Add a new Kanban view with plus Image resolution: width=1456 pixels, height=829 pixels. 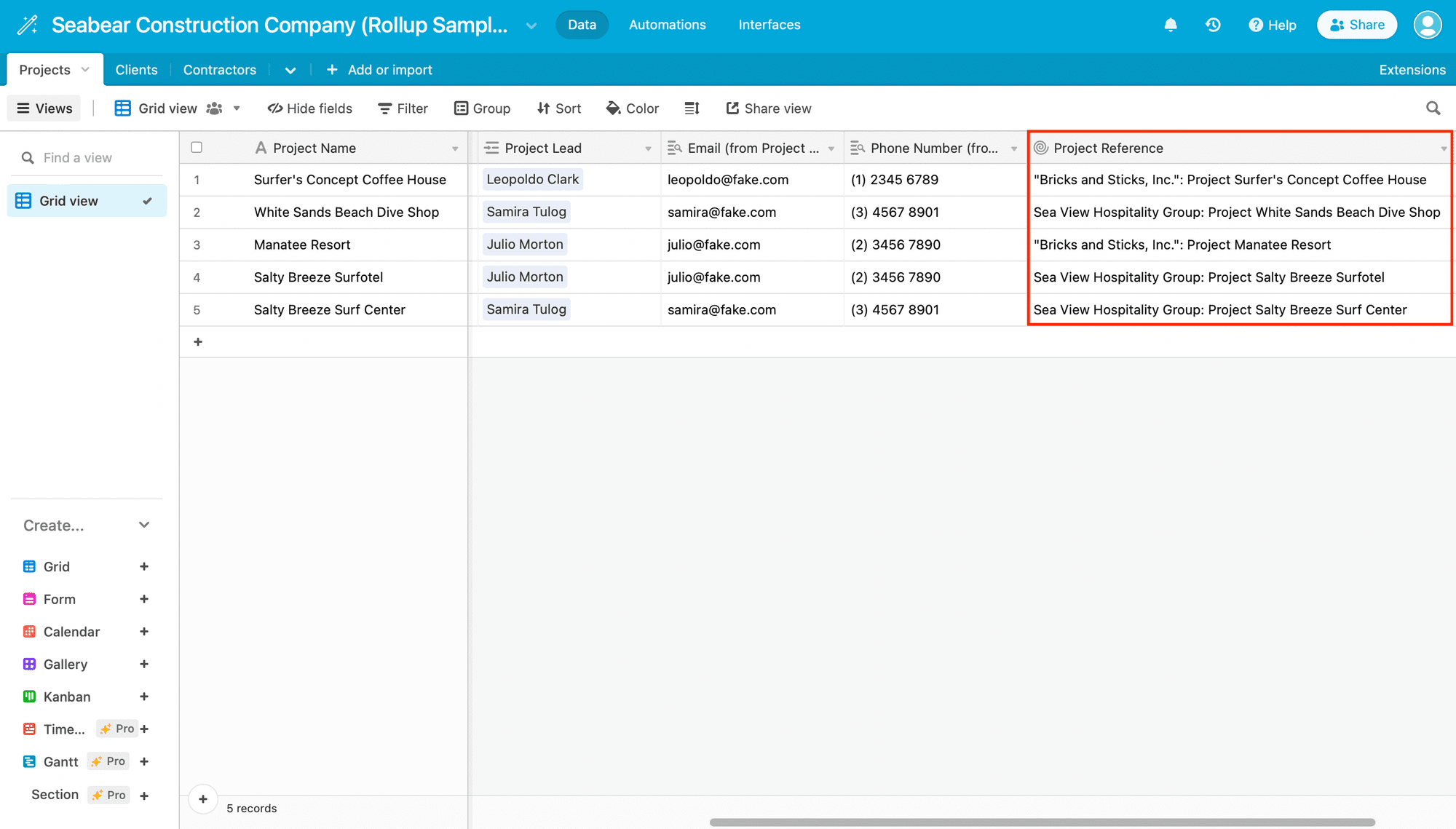click(x=144, y=697)
